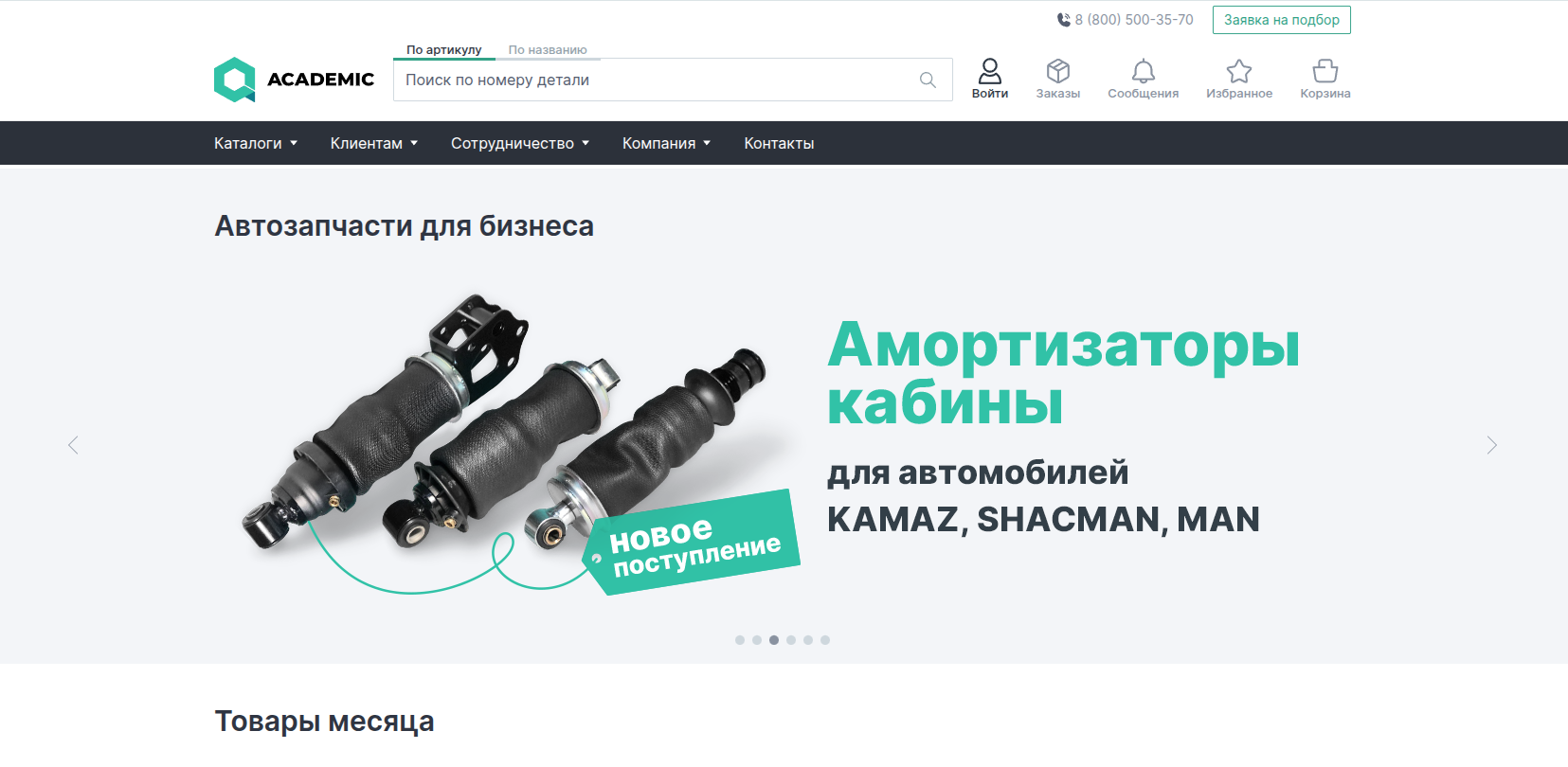The width and height of the screenshot is (1568, 767).
Task: Click the Academic logo
Action: [x=294, y=80]
